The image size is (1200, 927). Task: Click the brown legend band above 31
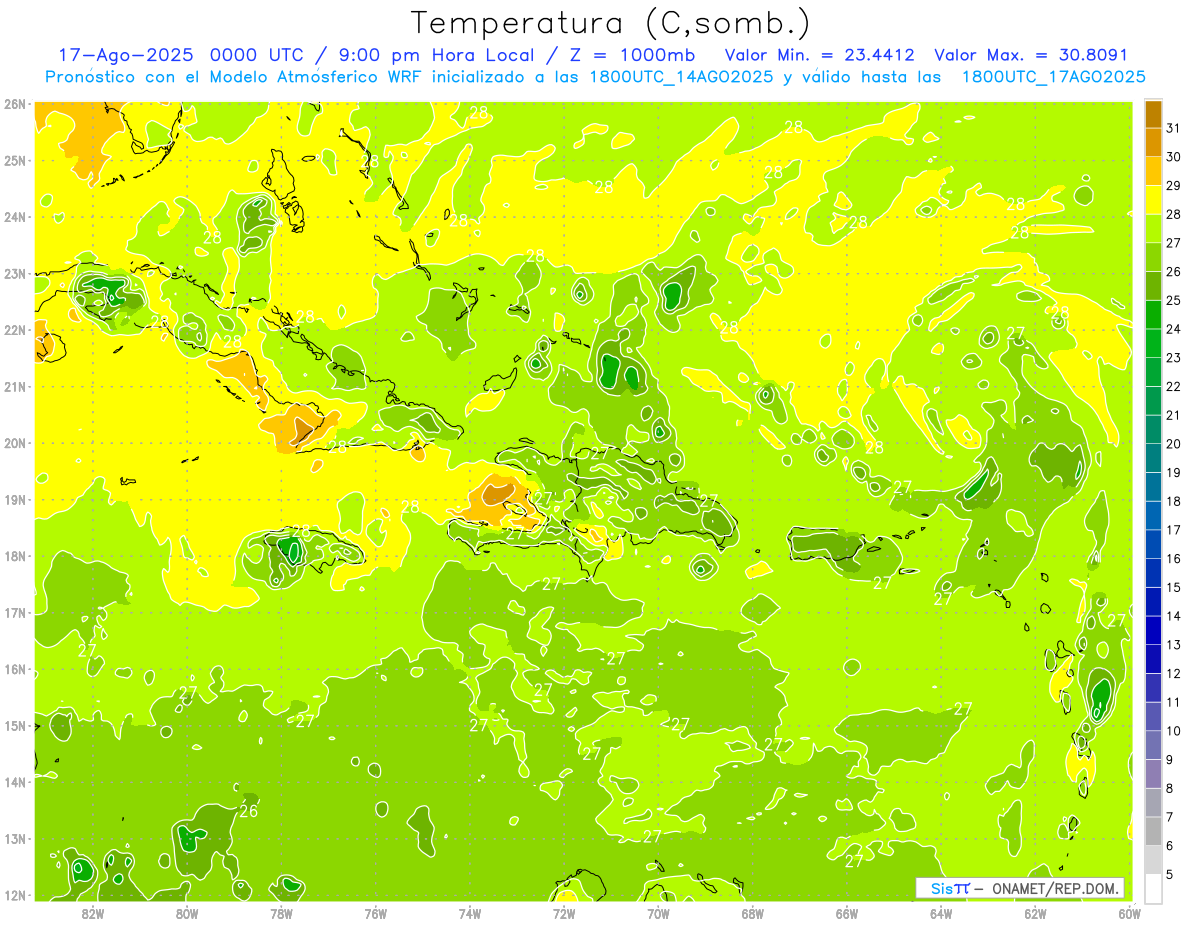1153,114
